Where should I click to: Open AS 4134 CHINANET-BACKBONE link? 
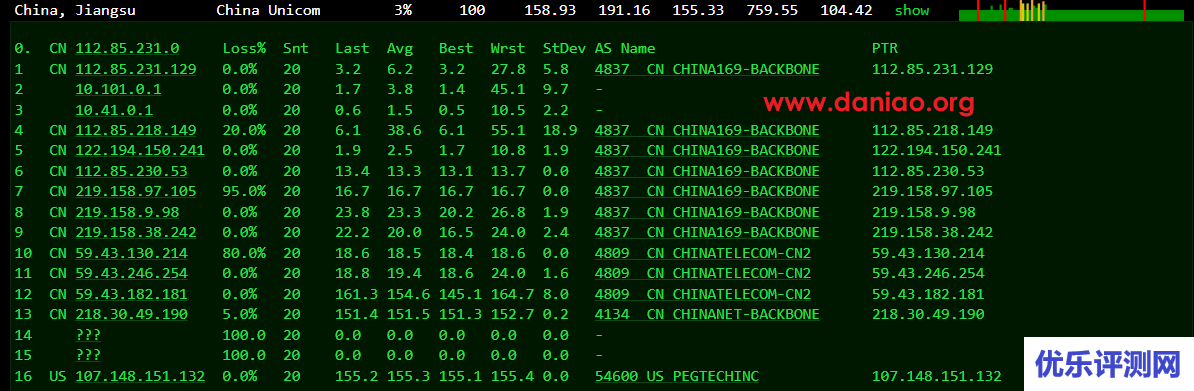[707, 314]
